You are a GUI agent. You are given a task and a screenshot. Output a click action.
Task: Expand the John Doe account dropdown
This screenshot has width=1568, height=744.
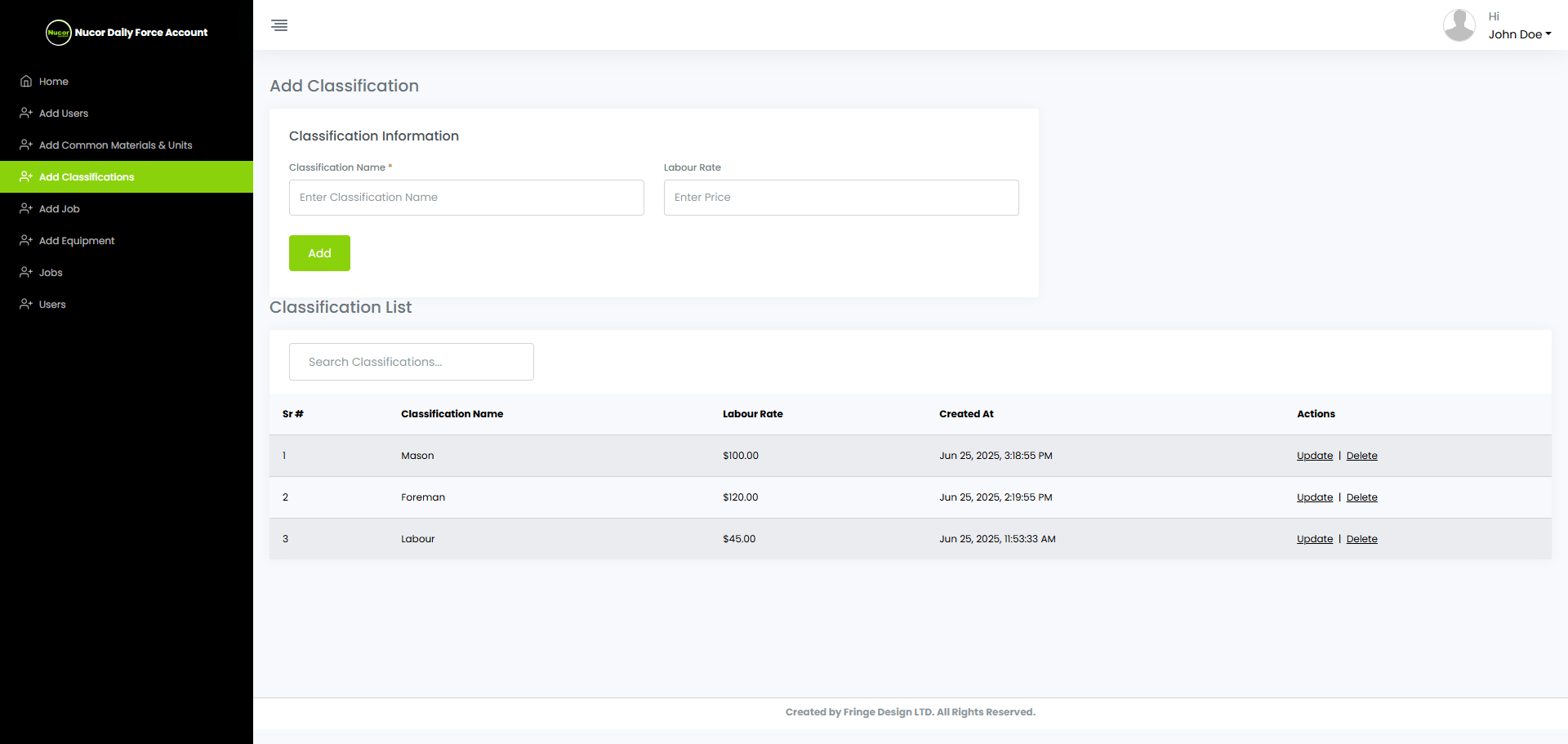[x=1519, y=34]
